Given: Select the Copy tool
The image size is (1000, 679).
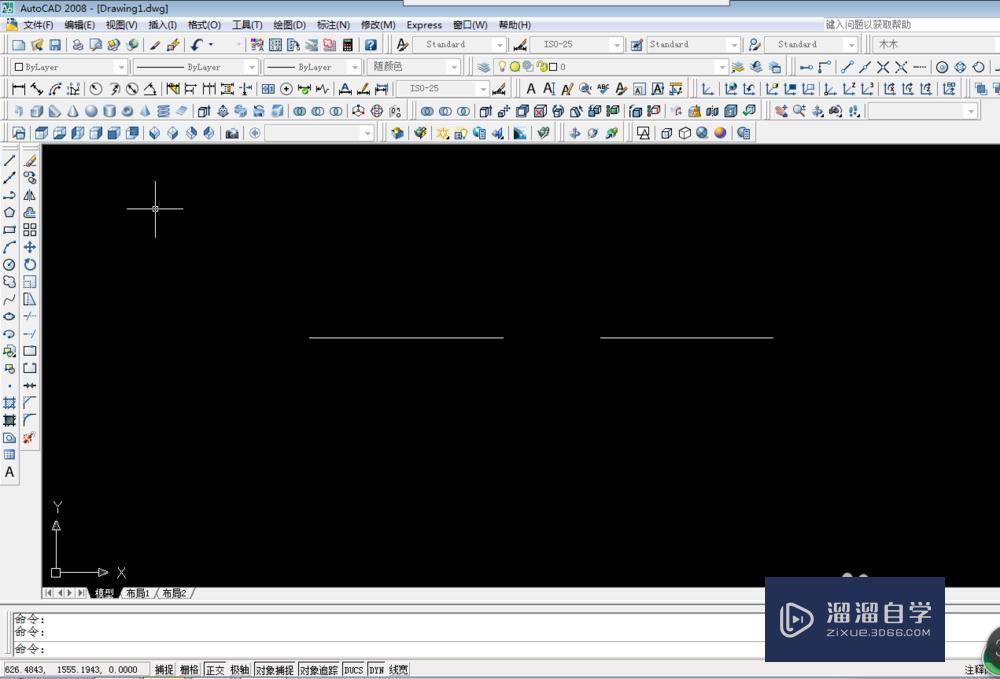Looking at the screenshot, I should click(x=29, y=176).
